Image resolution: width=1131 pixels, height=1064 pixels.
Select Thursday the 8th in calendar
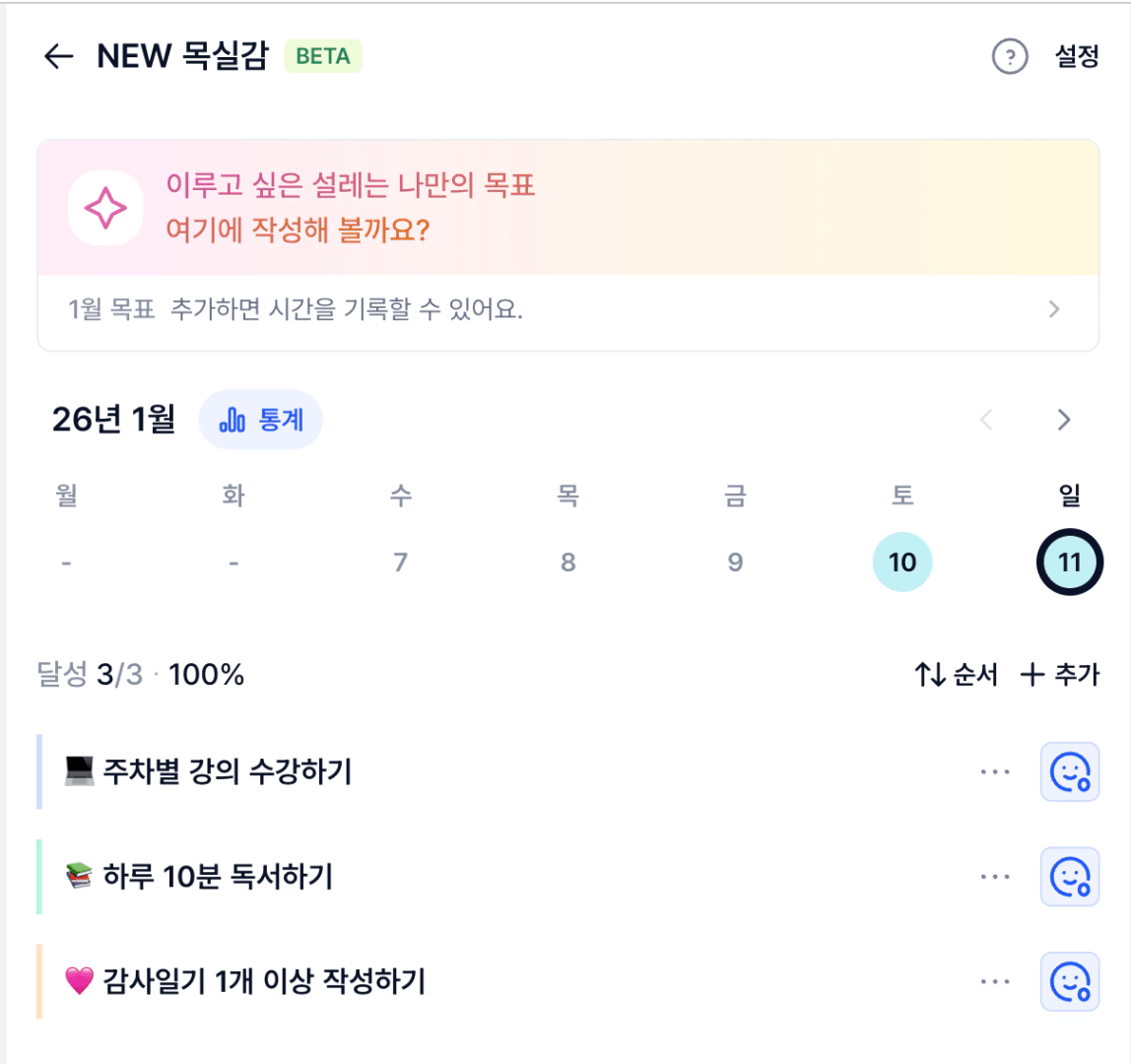pos(567,563)
